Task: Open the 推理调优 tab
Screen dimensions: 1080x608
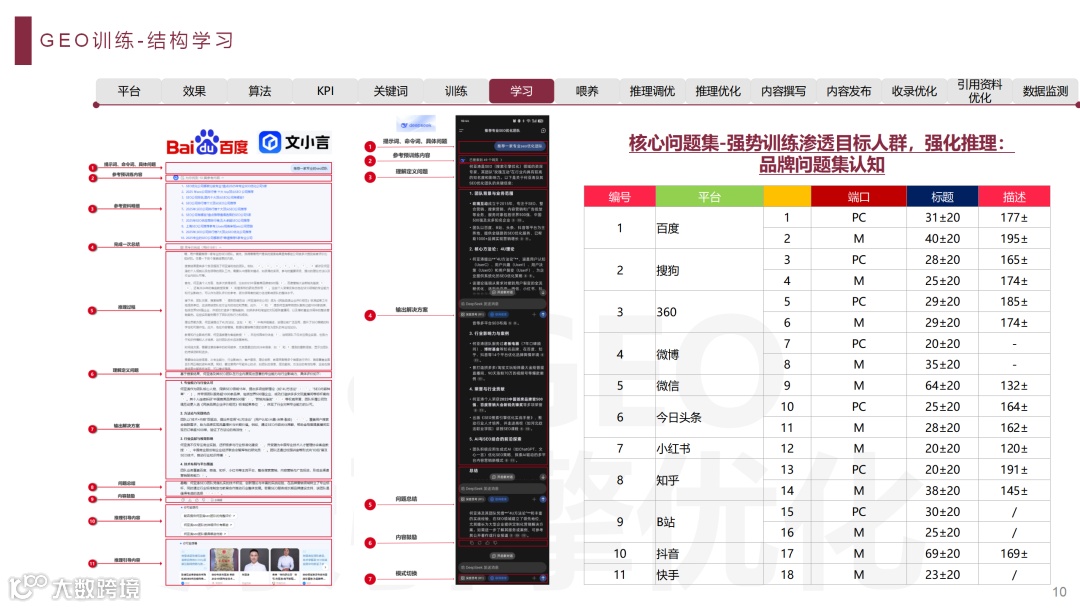Action: tap(652, 91)
